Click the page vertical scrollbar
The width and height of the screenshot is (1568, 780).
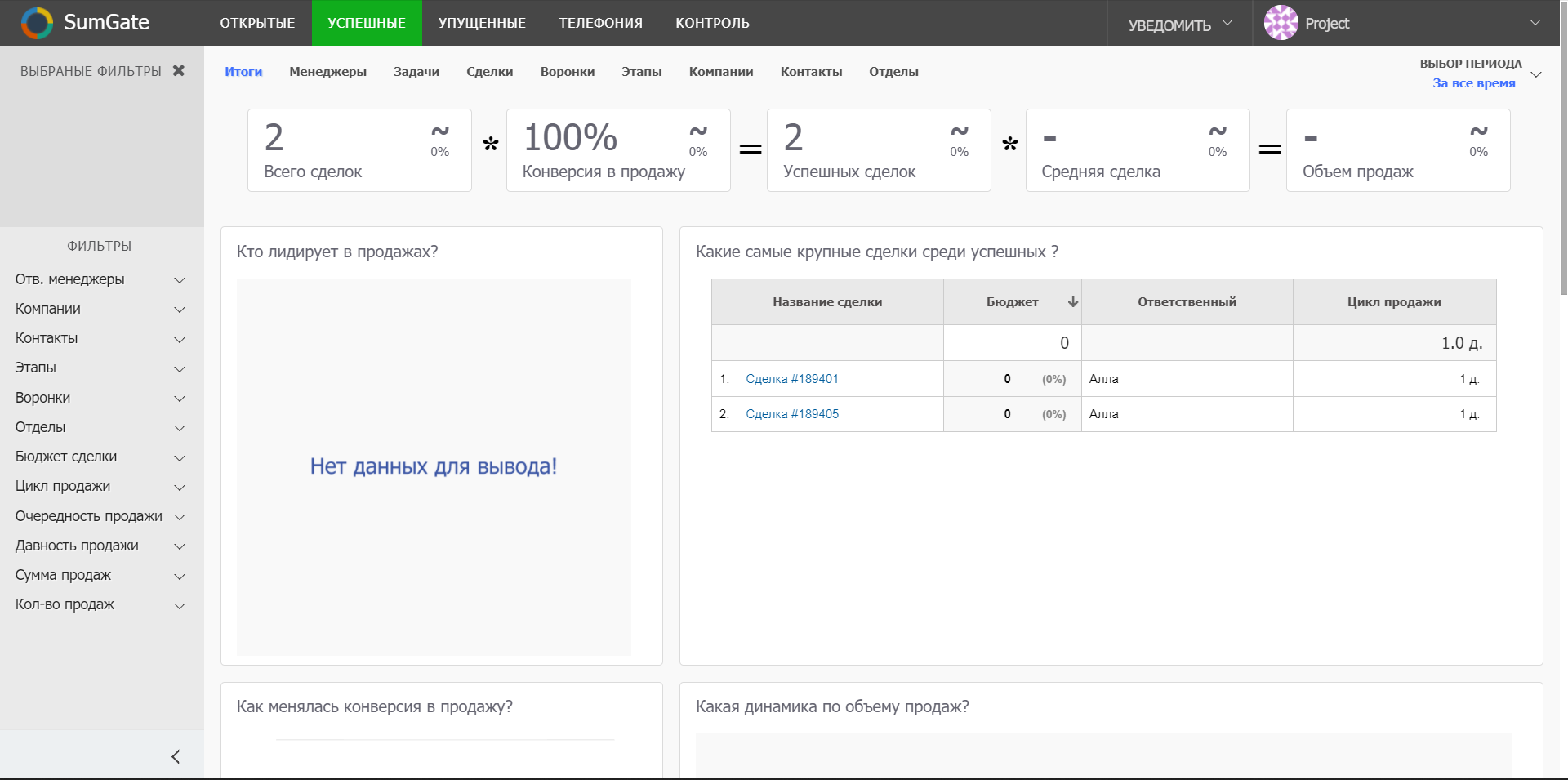1563,147
